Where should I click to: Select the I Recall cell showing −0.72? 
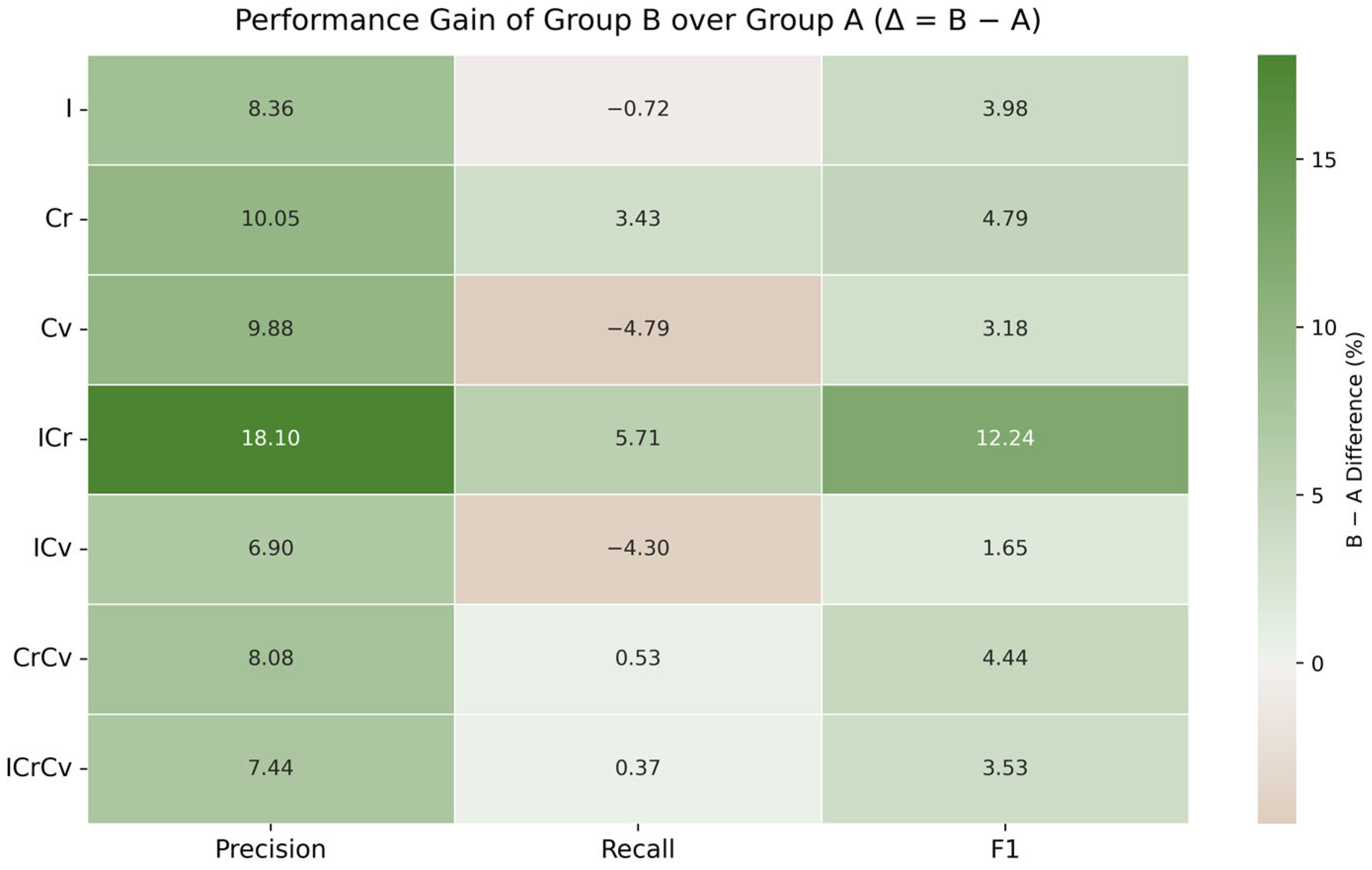[638, 109]
